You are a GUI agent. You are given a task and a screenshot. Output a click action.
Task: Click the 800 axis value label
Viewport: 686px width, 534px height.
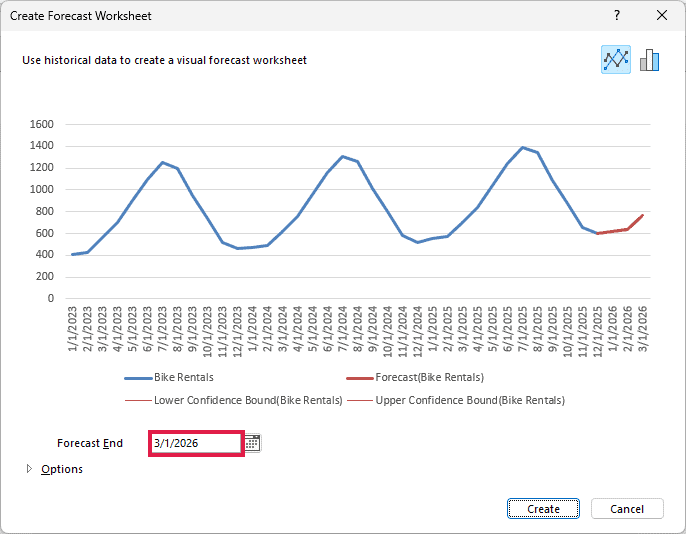(x=45, y=211)
